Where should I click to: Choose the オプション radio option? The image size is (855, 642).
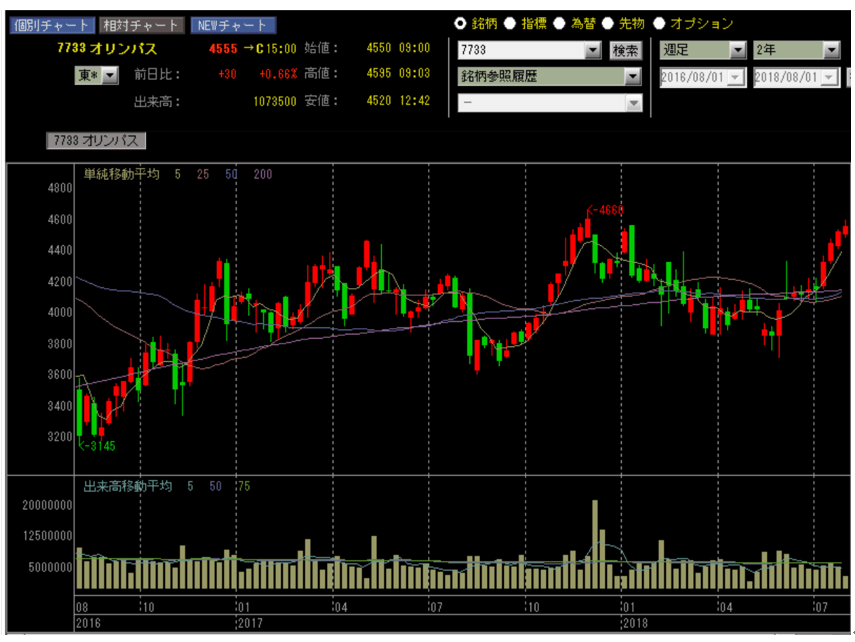tap(659, 23)
